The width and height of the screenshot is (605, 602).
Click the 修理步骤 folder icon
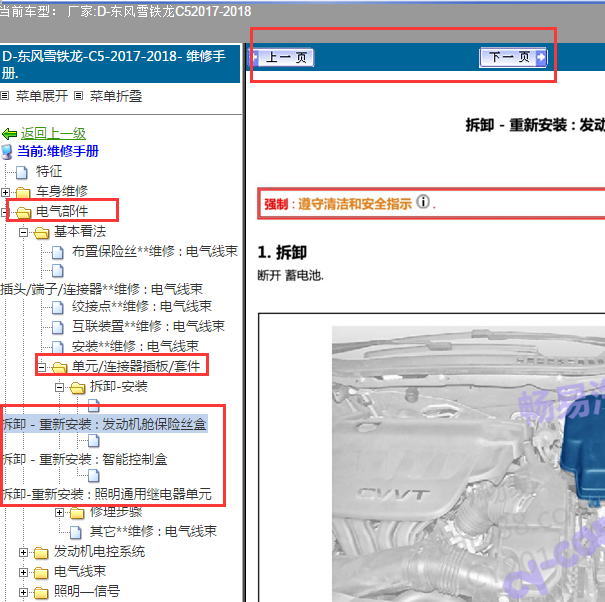tap(78, 513)
